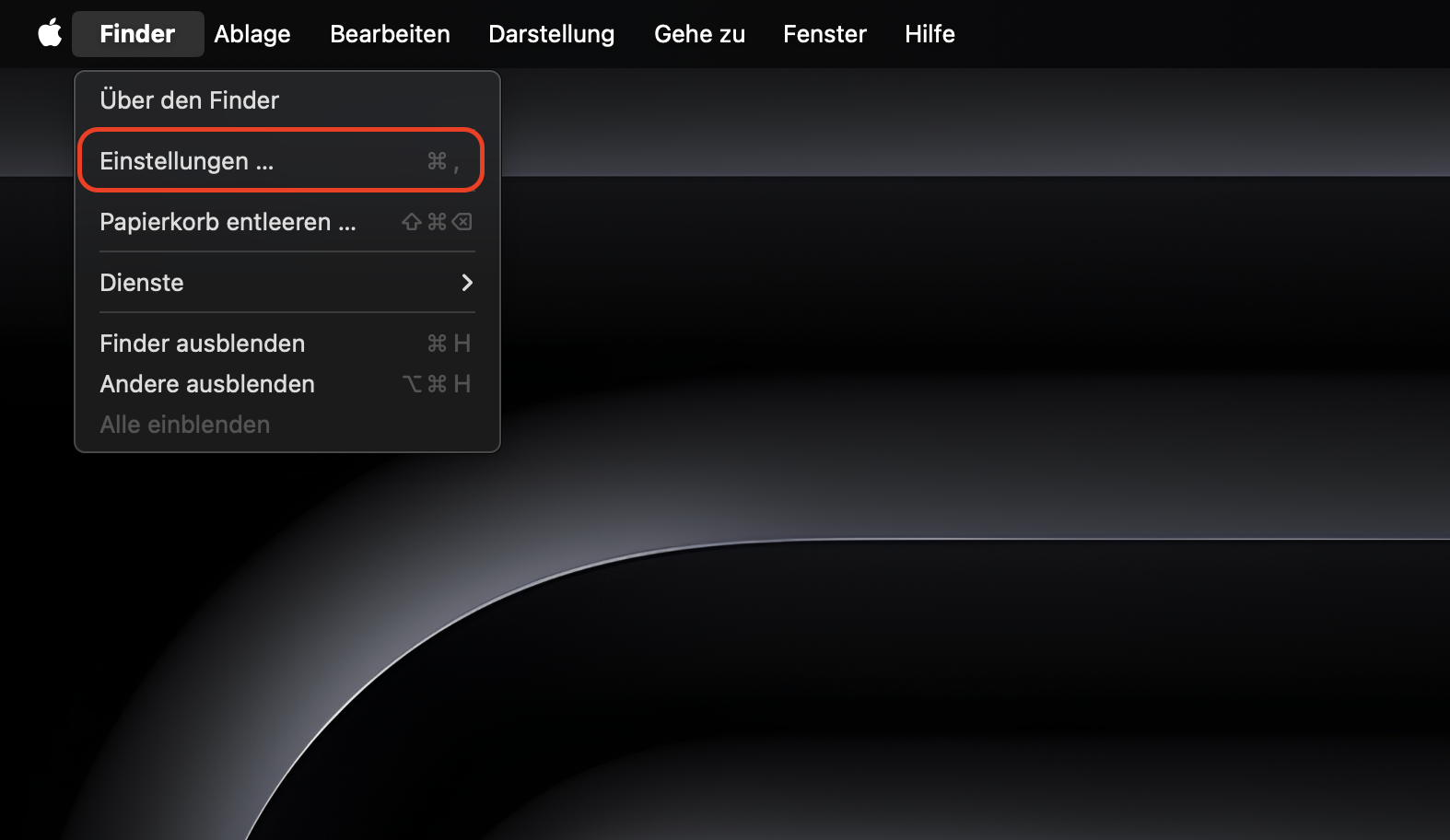
Task: Open the Fenster menu
Action: [825, 34]
